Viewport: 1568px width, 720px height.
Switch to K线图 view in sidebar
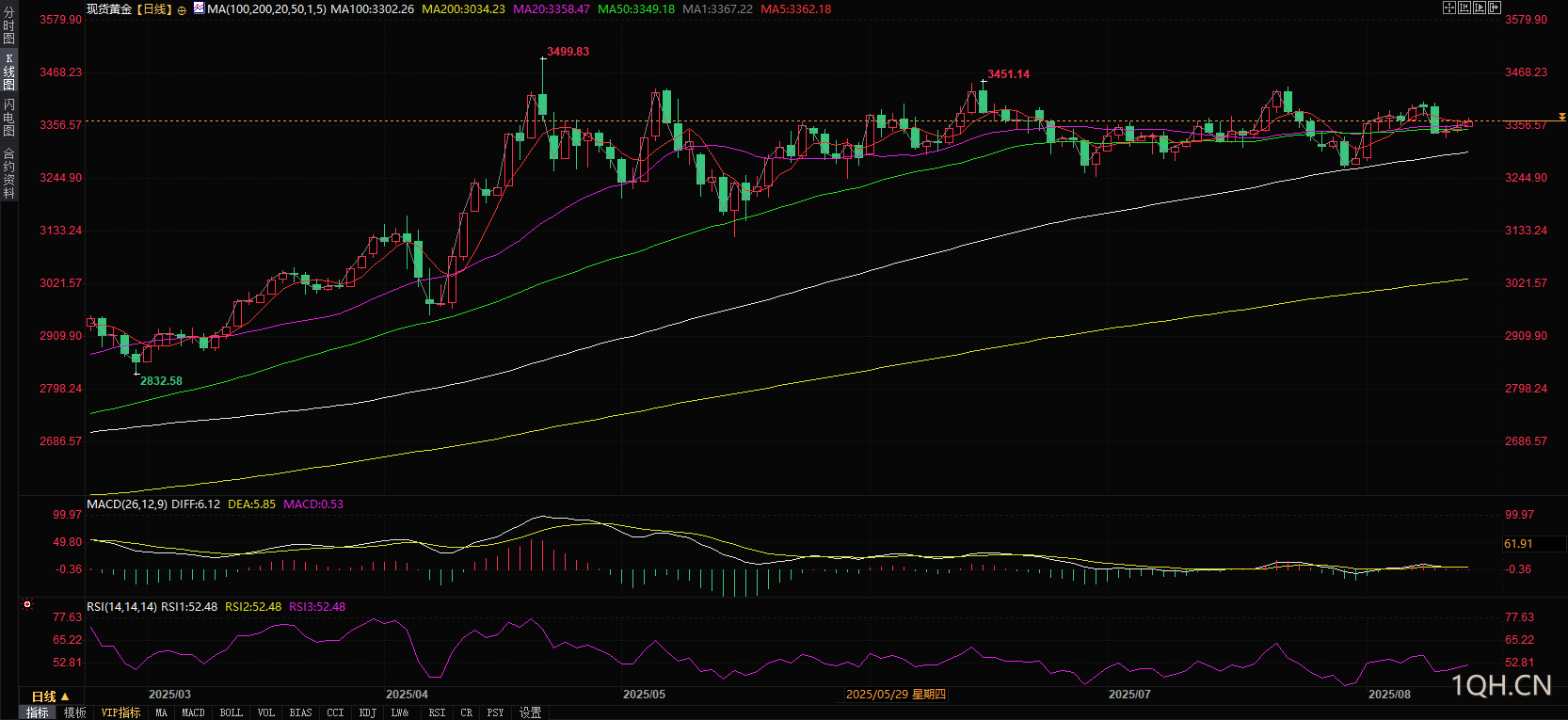8,72
